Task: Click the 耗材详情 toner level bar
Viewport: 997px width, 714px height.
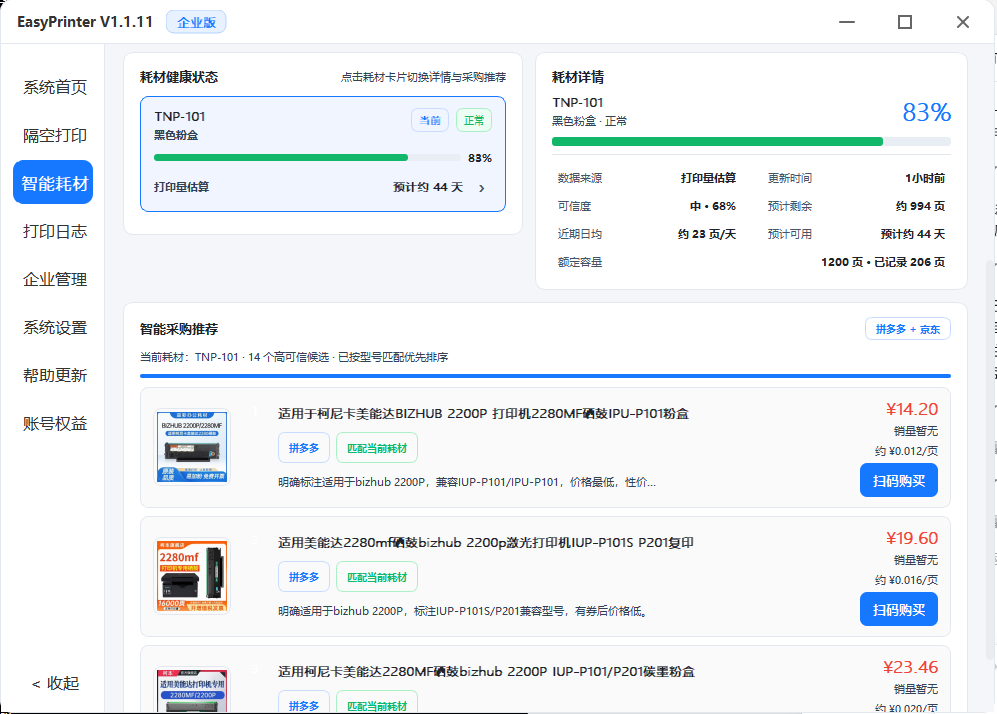Action: (752, 142)
